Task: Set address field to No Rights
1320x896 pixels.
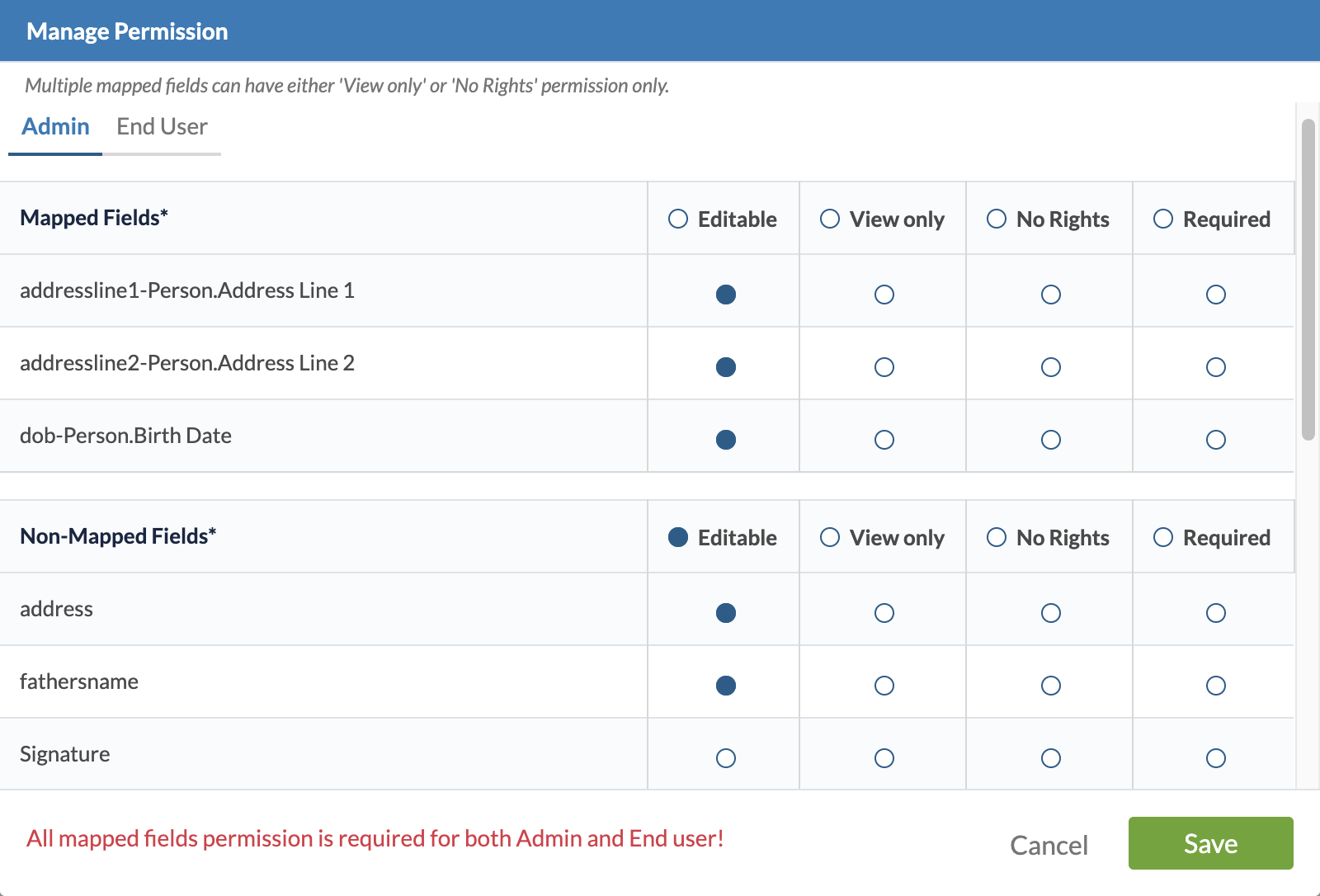Action: [1051, 613]
